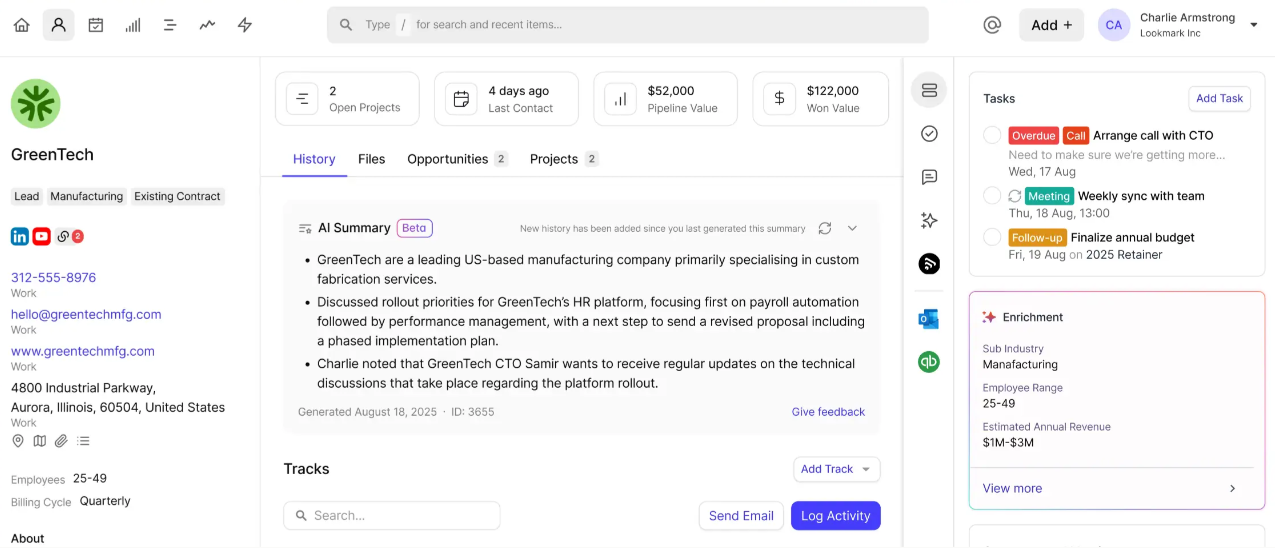The height and width of the screenshot is (548, 1275).
Task: Open the sparkle AI sidebar icon
Action: (x=929, y=220)
